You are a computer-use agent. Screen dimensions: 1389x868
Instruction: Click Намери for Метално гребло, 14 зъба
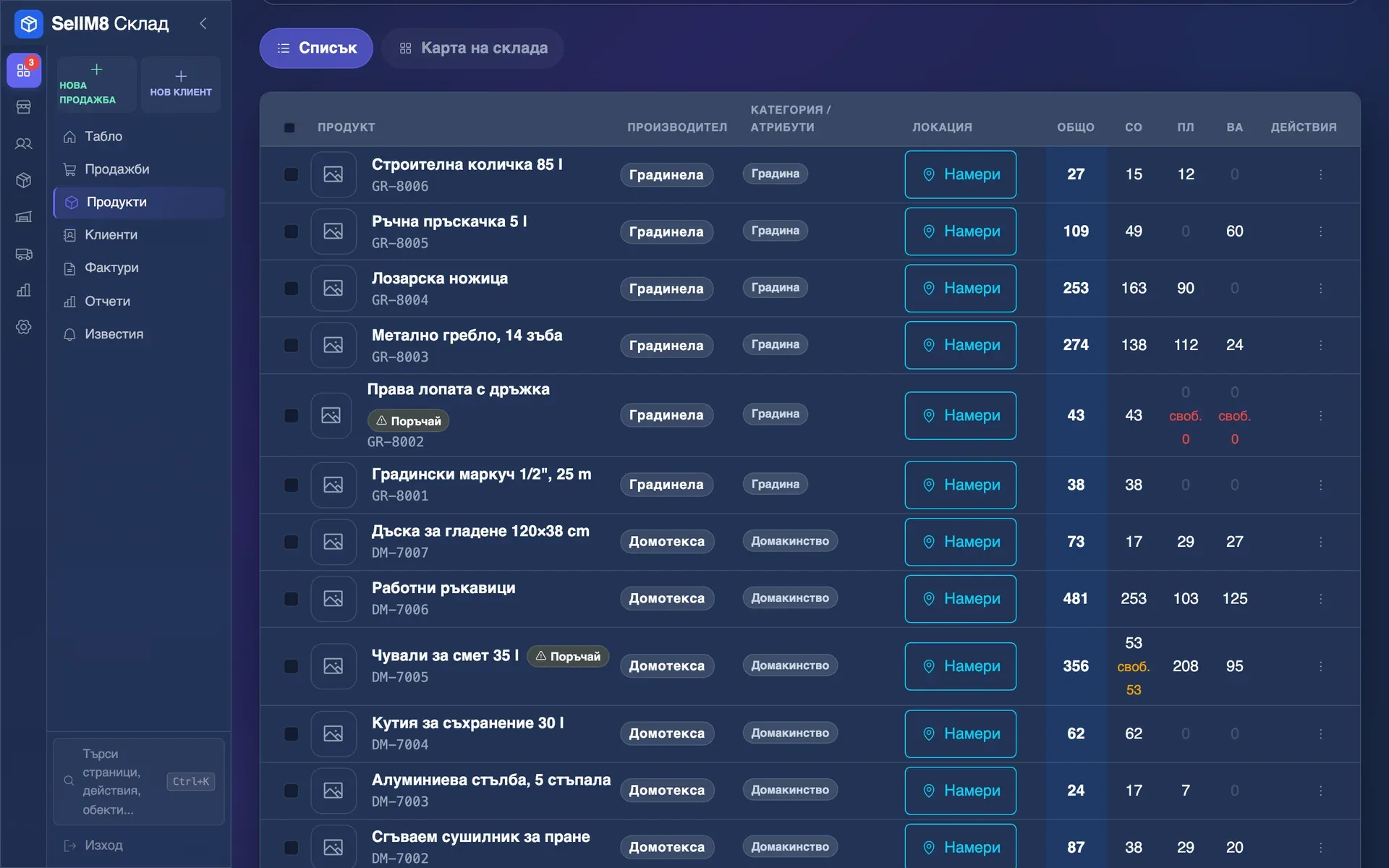[960, 345]
